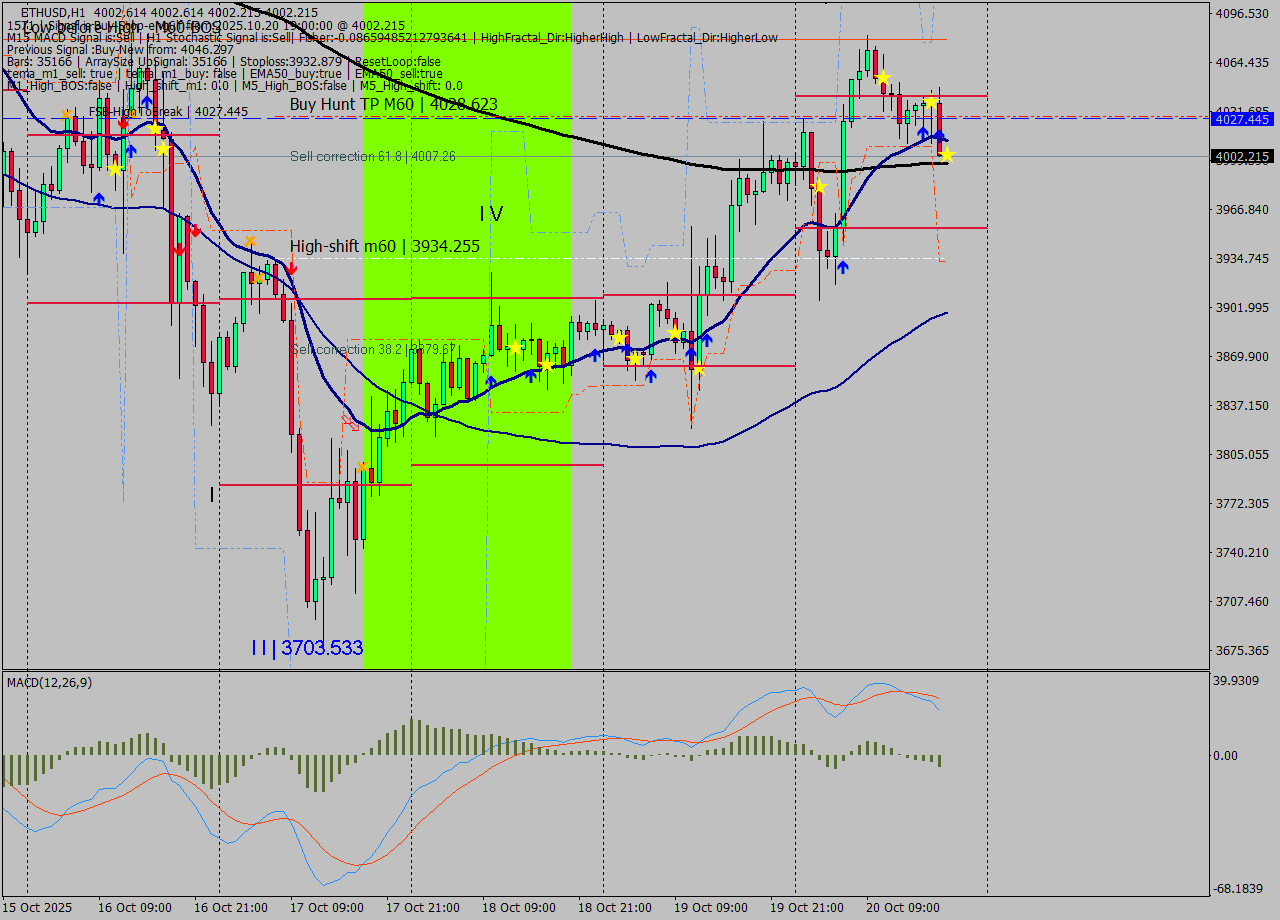Click the orange X marker above the High-shift m60 text
1280x920 pixels.
pyautogui.click(x=250, y=241)
